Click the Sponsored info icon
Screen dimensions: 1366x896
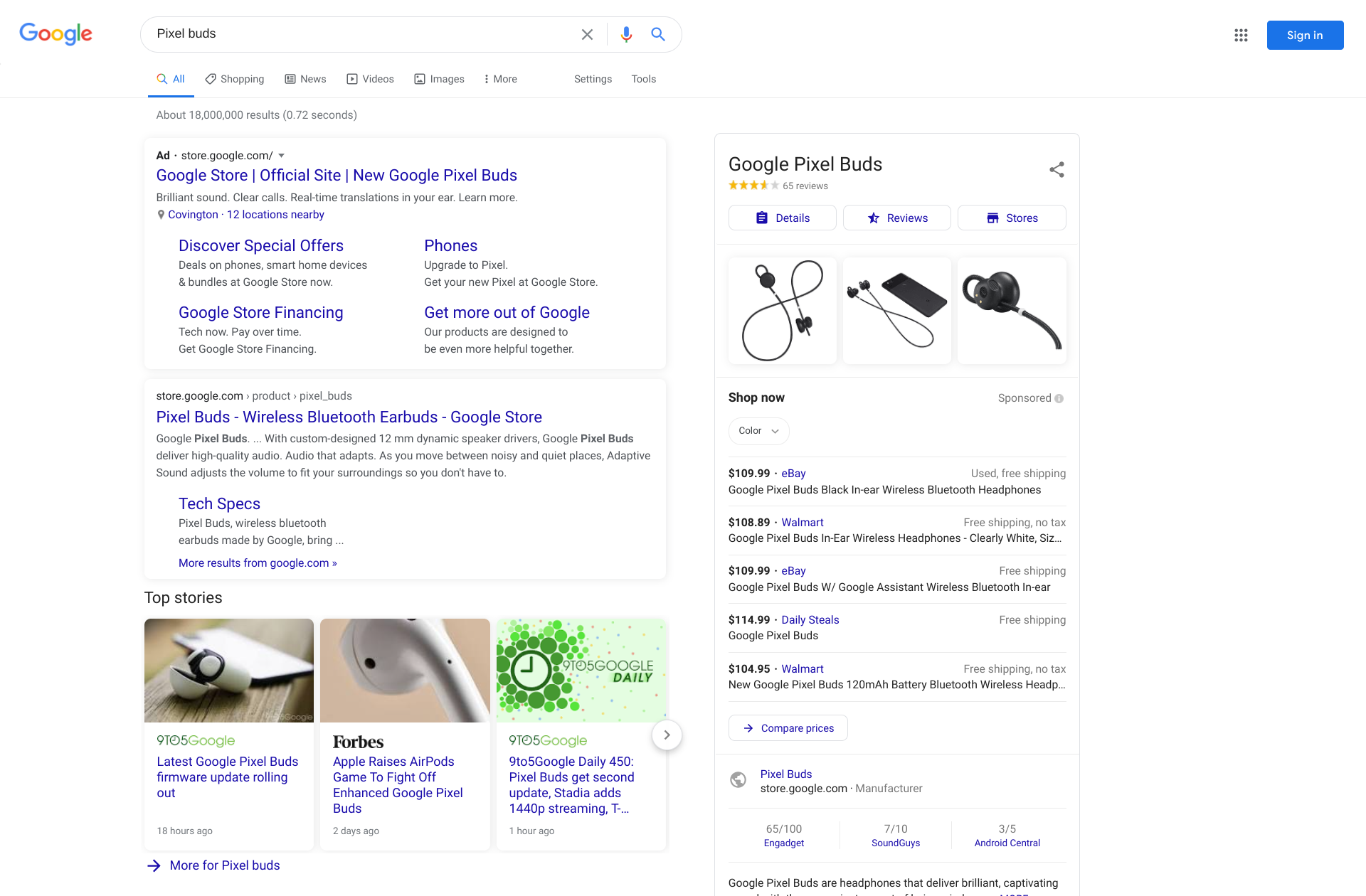[1059, 398]
